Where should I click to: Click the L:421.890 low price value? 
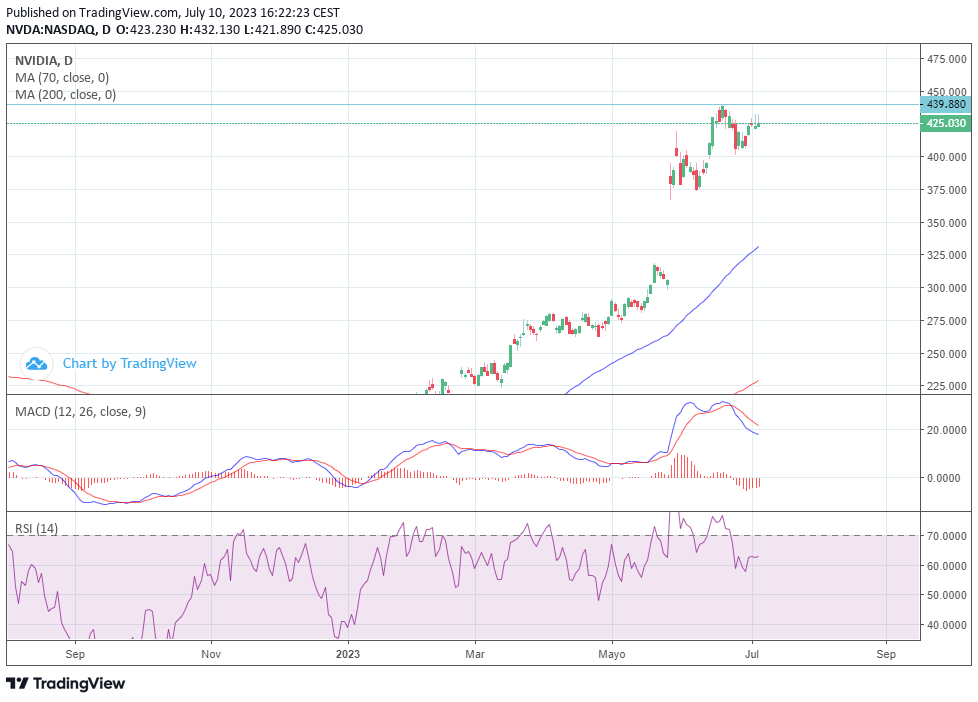click(x=272, y=29)
